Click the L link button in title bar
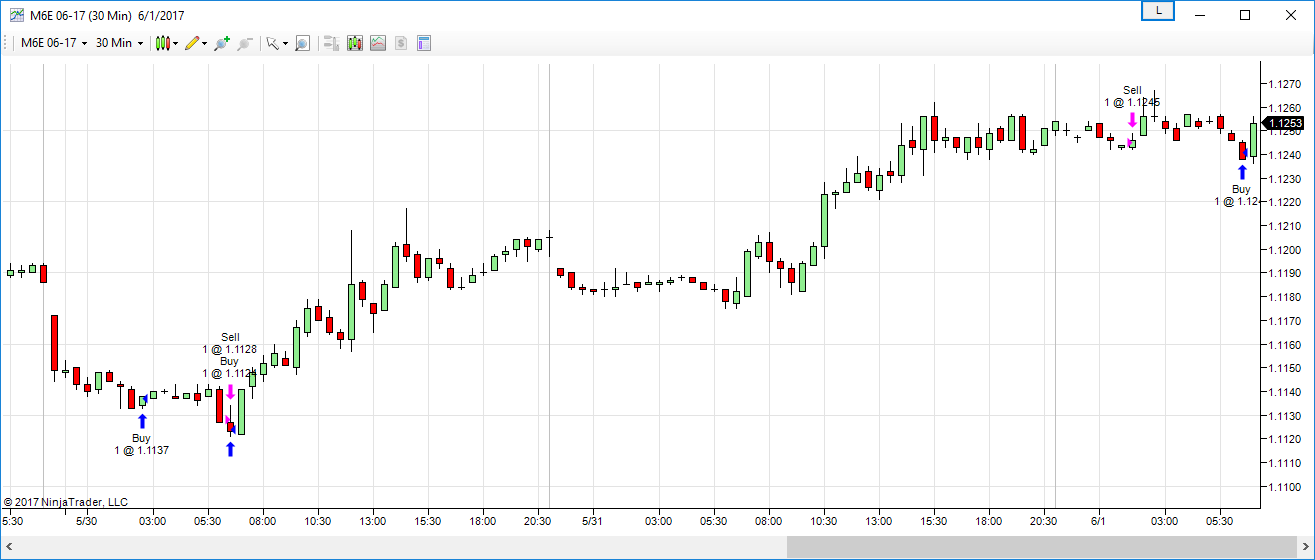The height and width of the screenshot is (560, 1315). coord(1158,10)
